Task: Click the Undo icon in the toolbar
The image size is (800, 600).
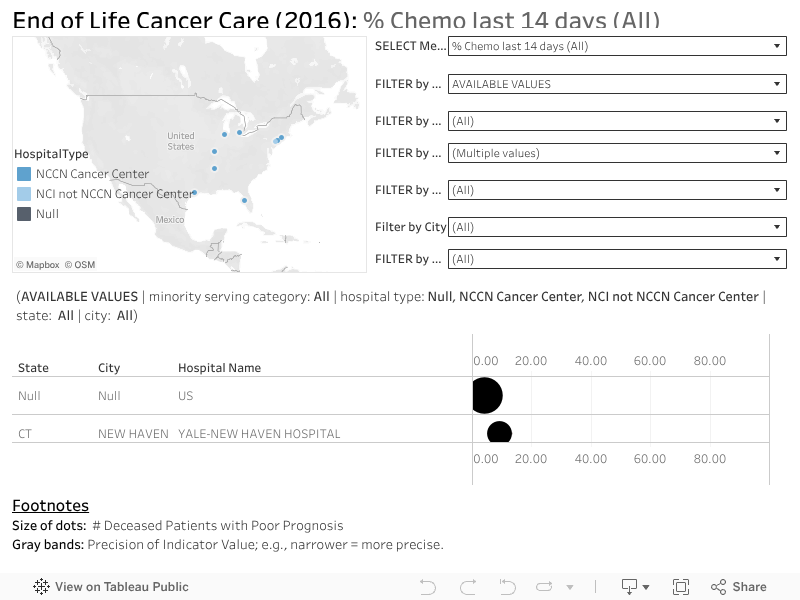Action: click(428, 586)
